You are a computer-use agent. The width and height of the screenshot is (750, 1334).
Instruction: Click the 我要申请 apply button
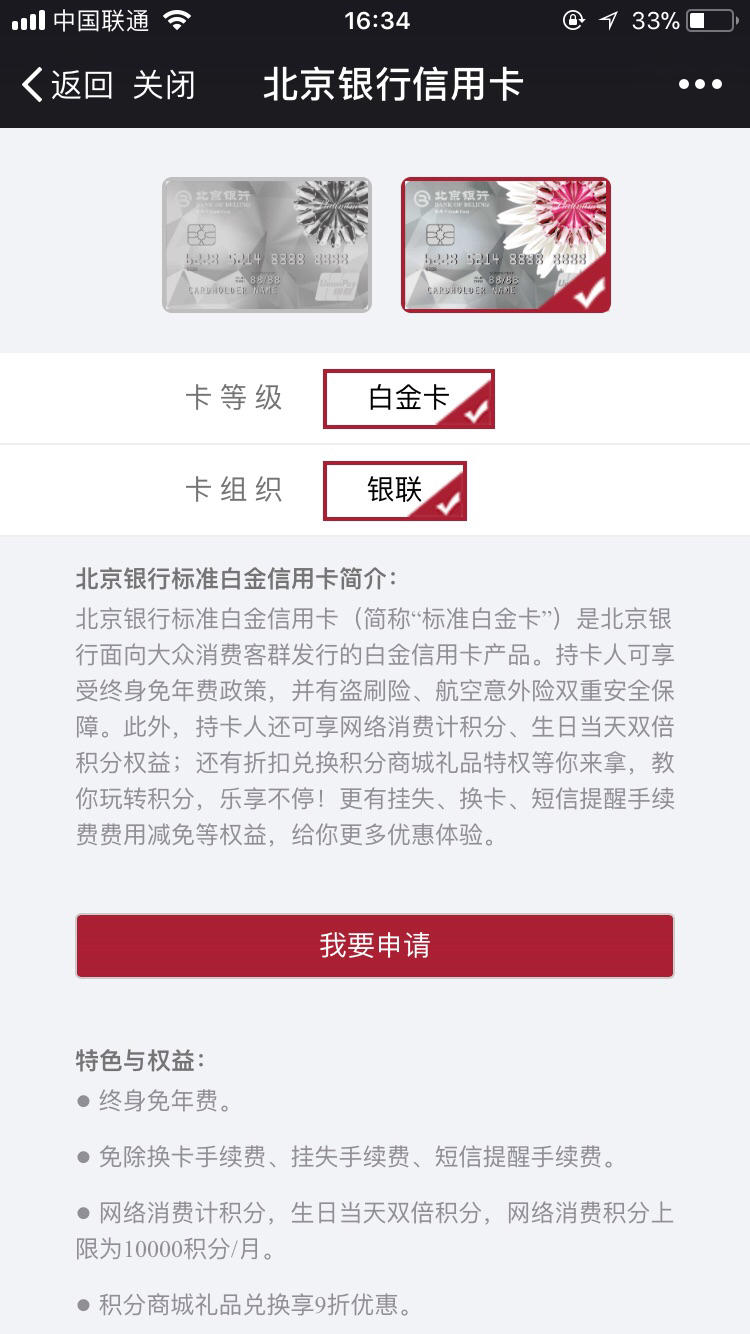(375, 945)
